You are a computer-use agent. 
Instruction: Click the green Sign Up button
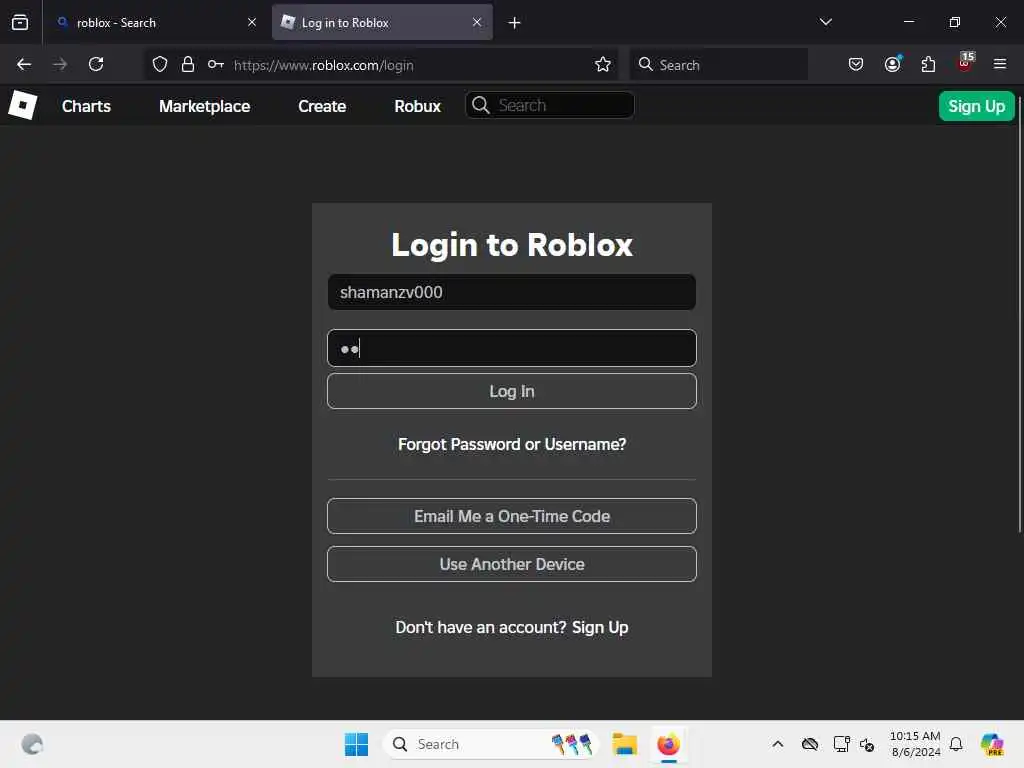click(x=976, y=106)
